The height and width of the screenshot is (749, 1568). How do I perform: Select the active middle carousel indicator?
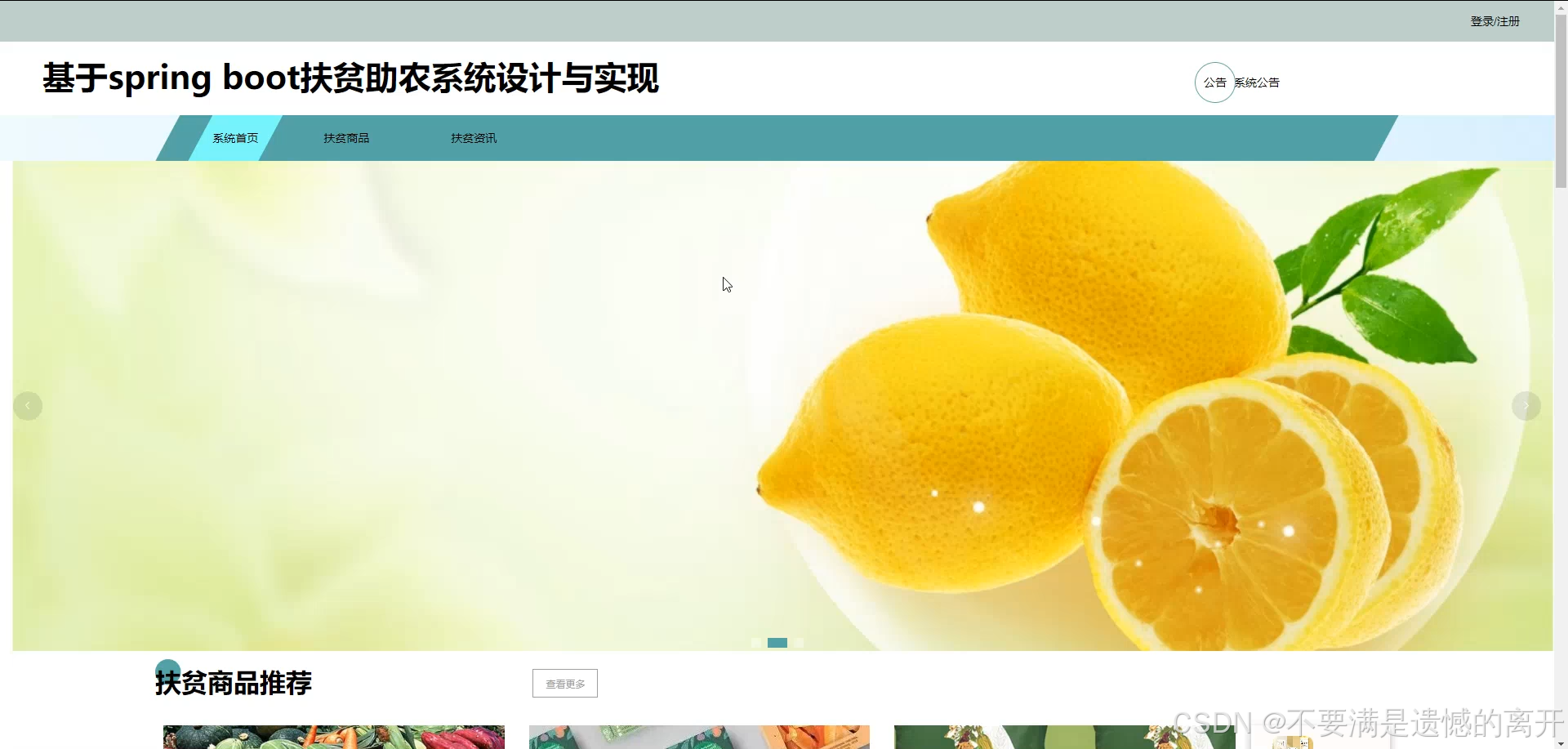click(777, 643)
